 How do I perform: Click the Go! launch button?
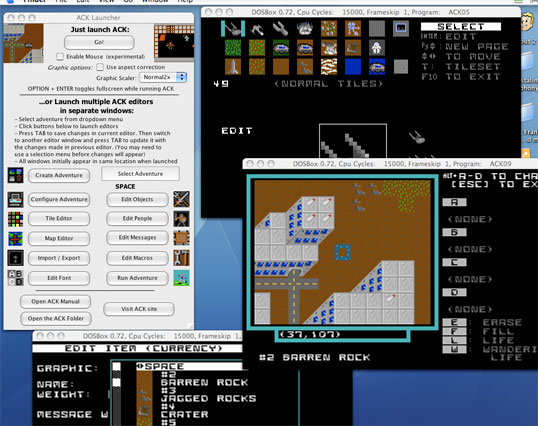pos(99,42)
